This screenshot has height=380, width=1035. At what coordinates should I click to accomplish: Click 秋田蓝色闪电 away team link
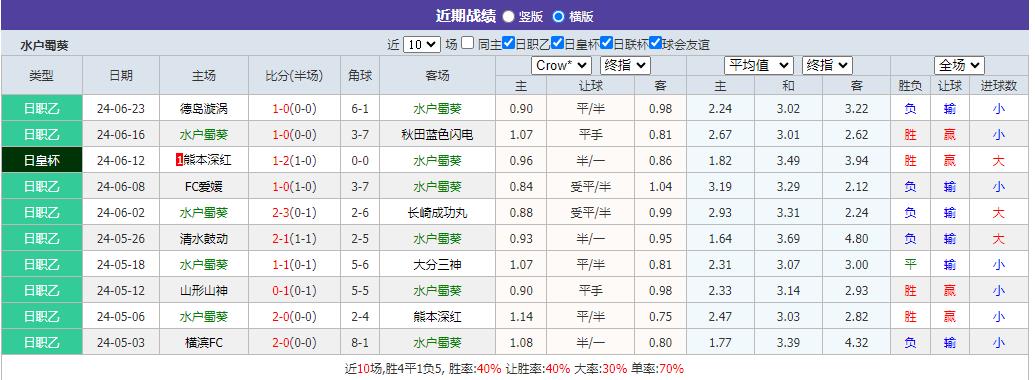[x=437, y=135]
